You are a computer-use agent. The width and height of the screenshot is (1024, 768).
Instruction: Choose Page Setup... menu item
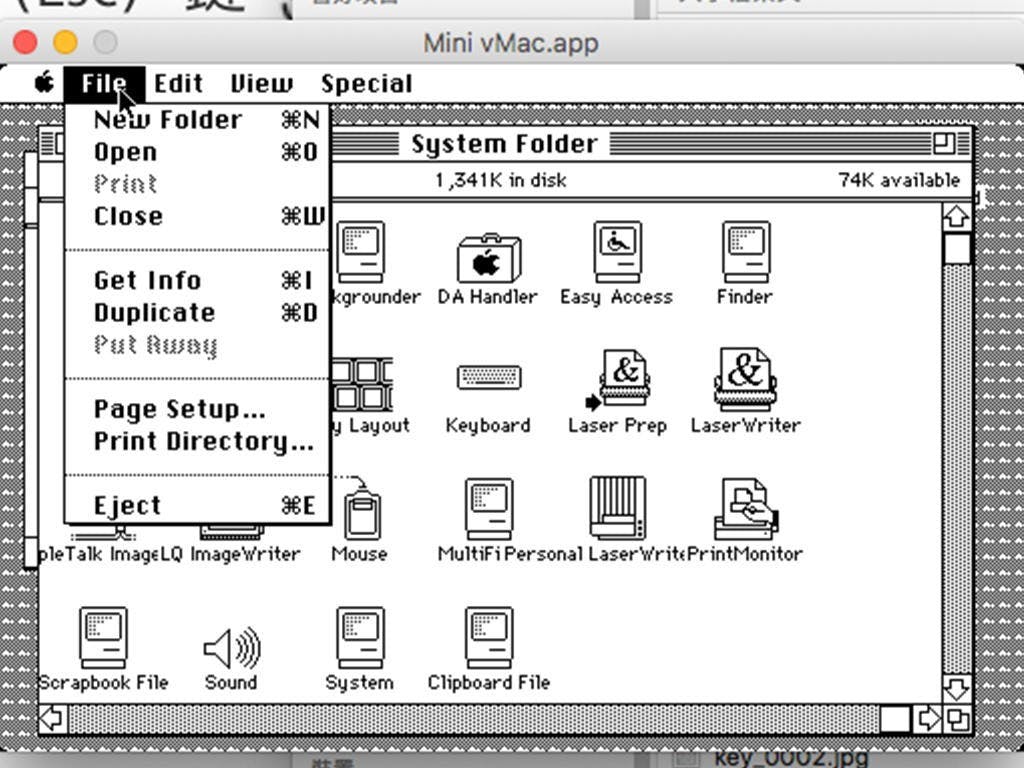tap(198, 409)
